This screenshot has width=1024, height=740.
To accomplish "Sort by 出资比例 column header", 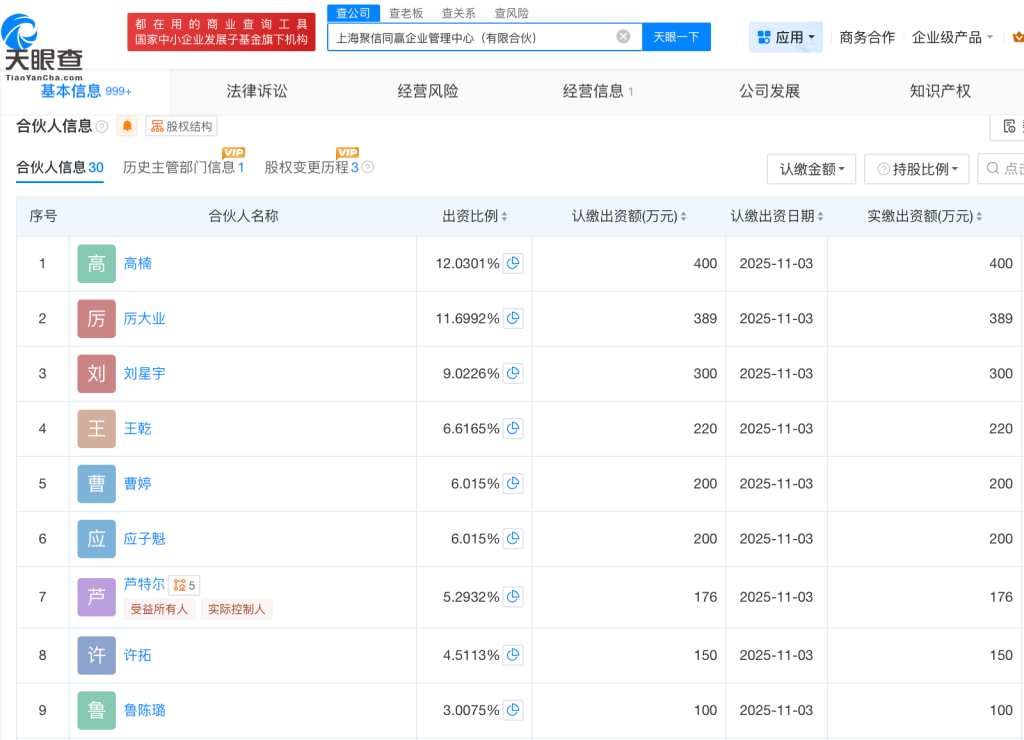I will [475, 217].
